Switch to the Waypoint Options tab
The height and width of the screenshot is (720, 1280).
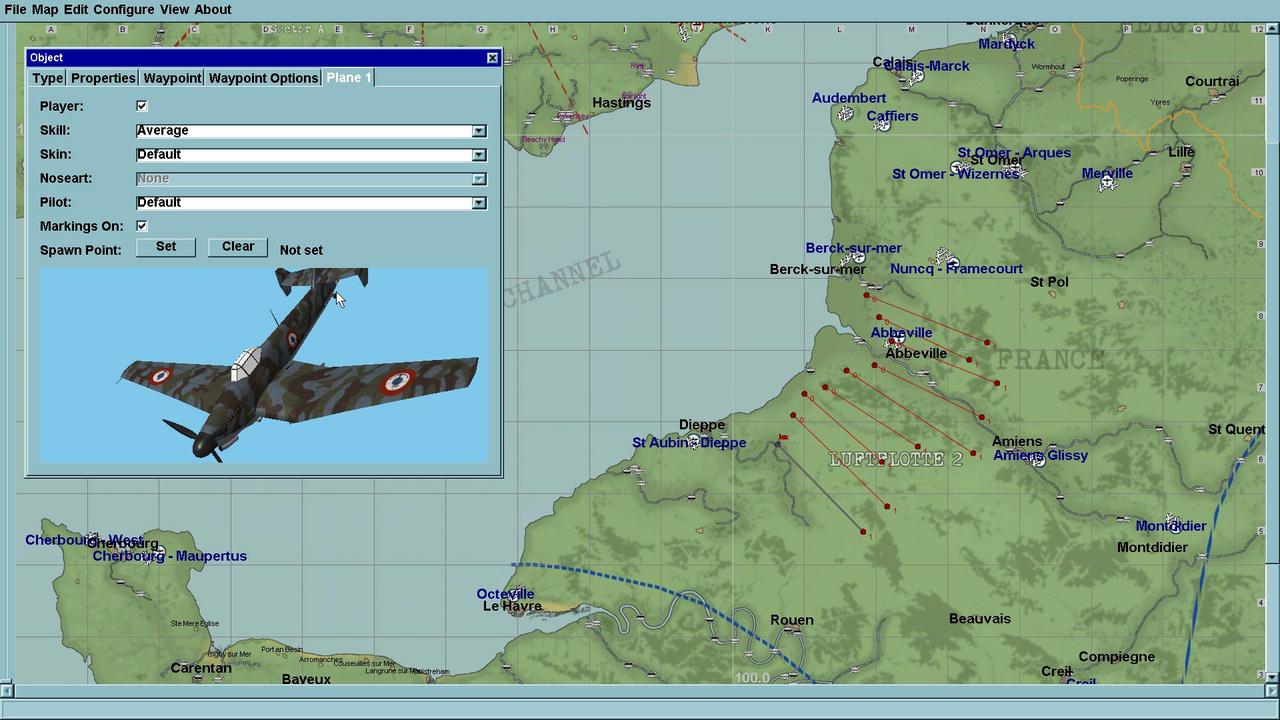(x=263, y=78)
